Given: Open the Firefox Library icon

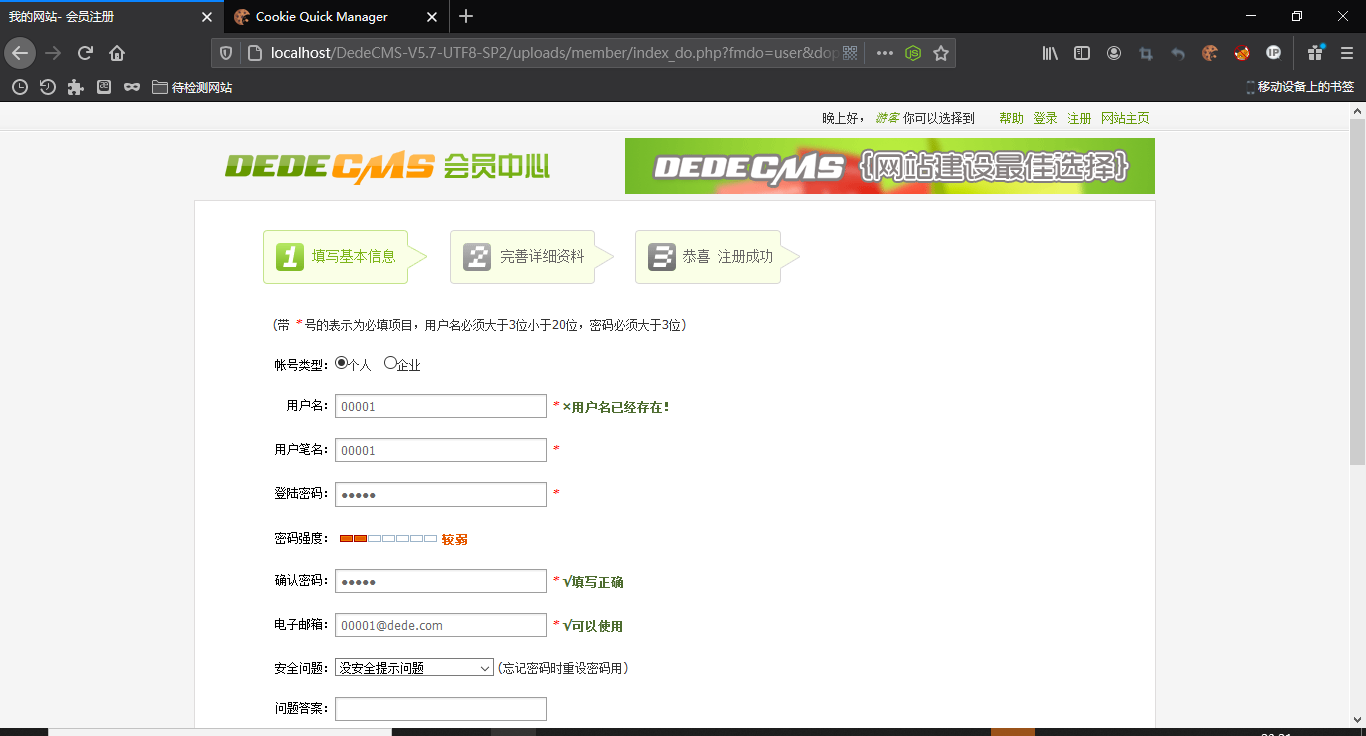Looking at the screenshot, I should coord(1050,53).
